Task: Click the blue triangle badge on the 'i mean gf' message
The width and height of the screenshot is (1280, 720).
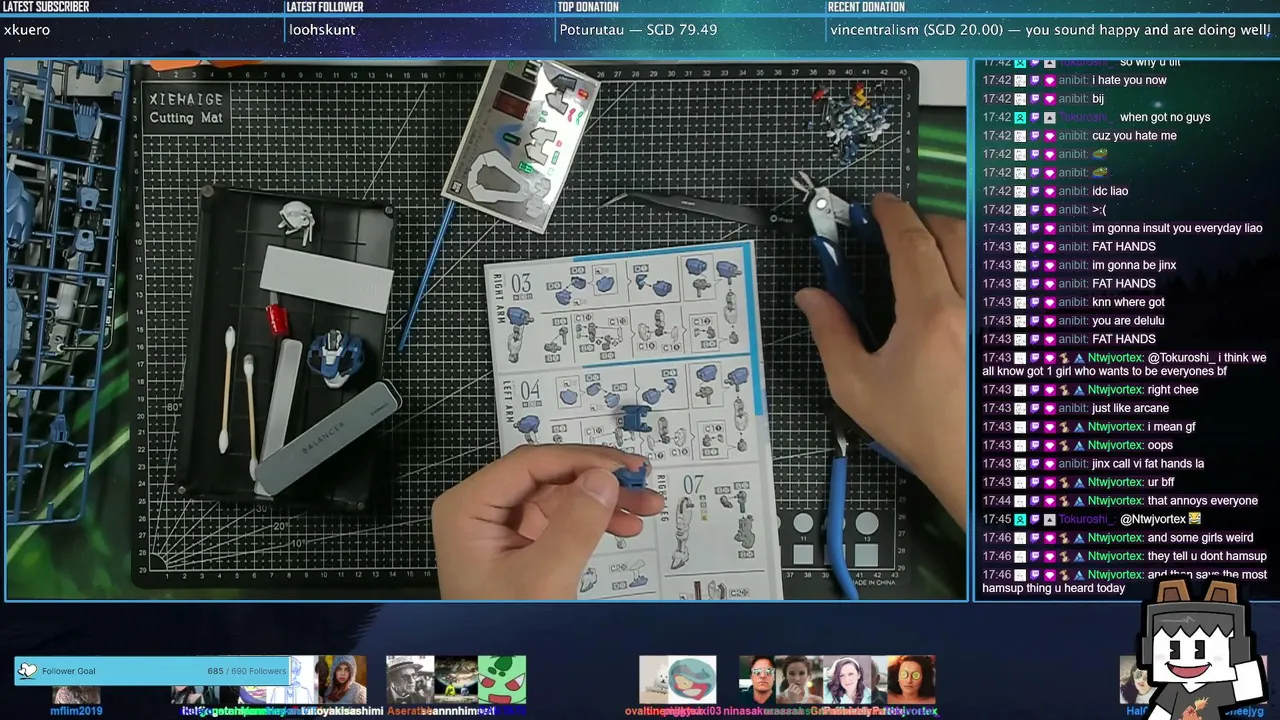Action: [x=1079, y=427]
